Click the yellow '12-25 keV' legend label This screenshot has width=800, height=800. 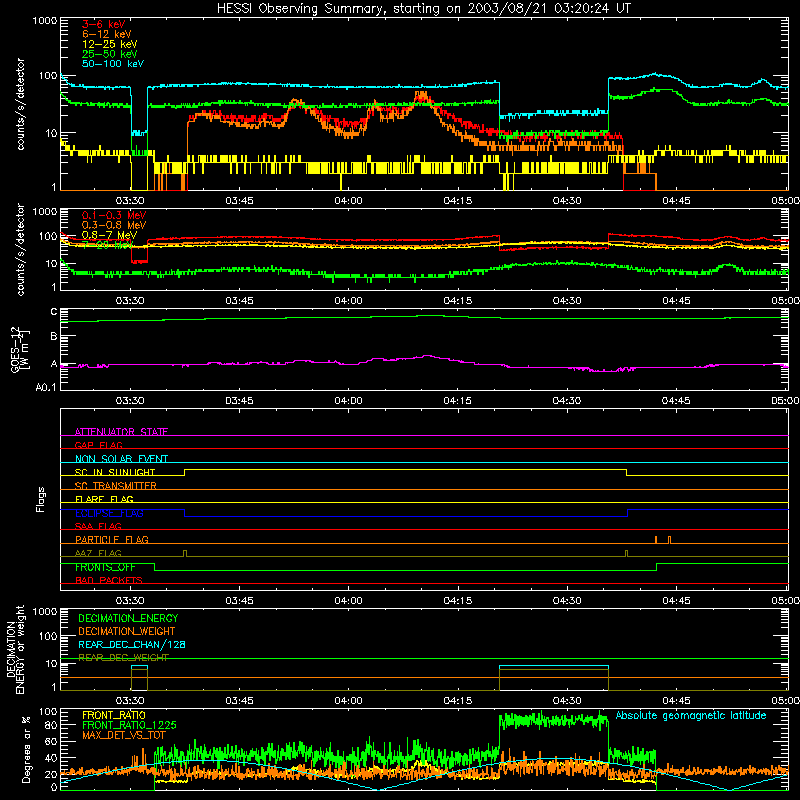pyautogui.click(x=110, y=44)
